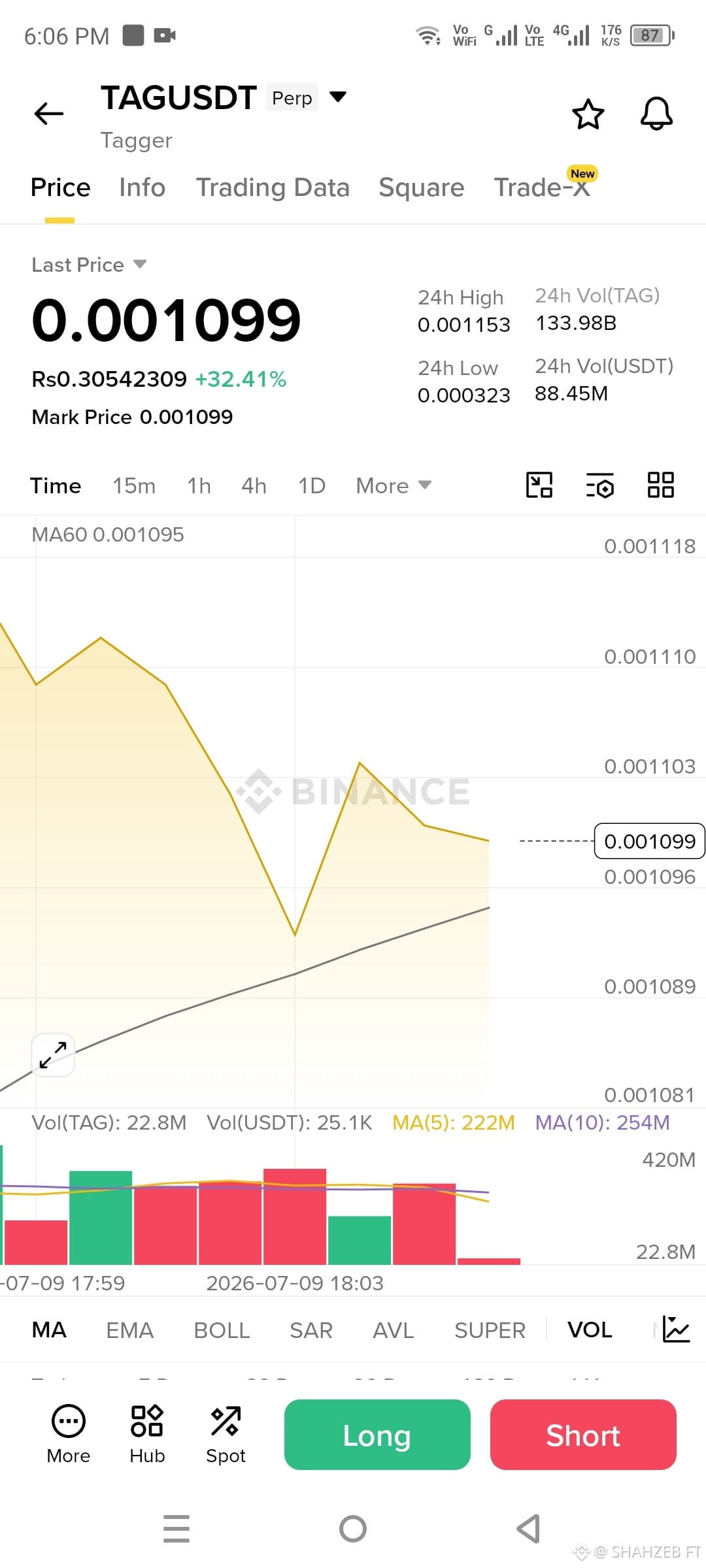Tap the green Long button
The image size is (706, 1568).
coord(377,1435)
